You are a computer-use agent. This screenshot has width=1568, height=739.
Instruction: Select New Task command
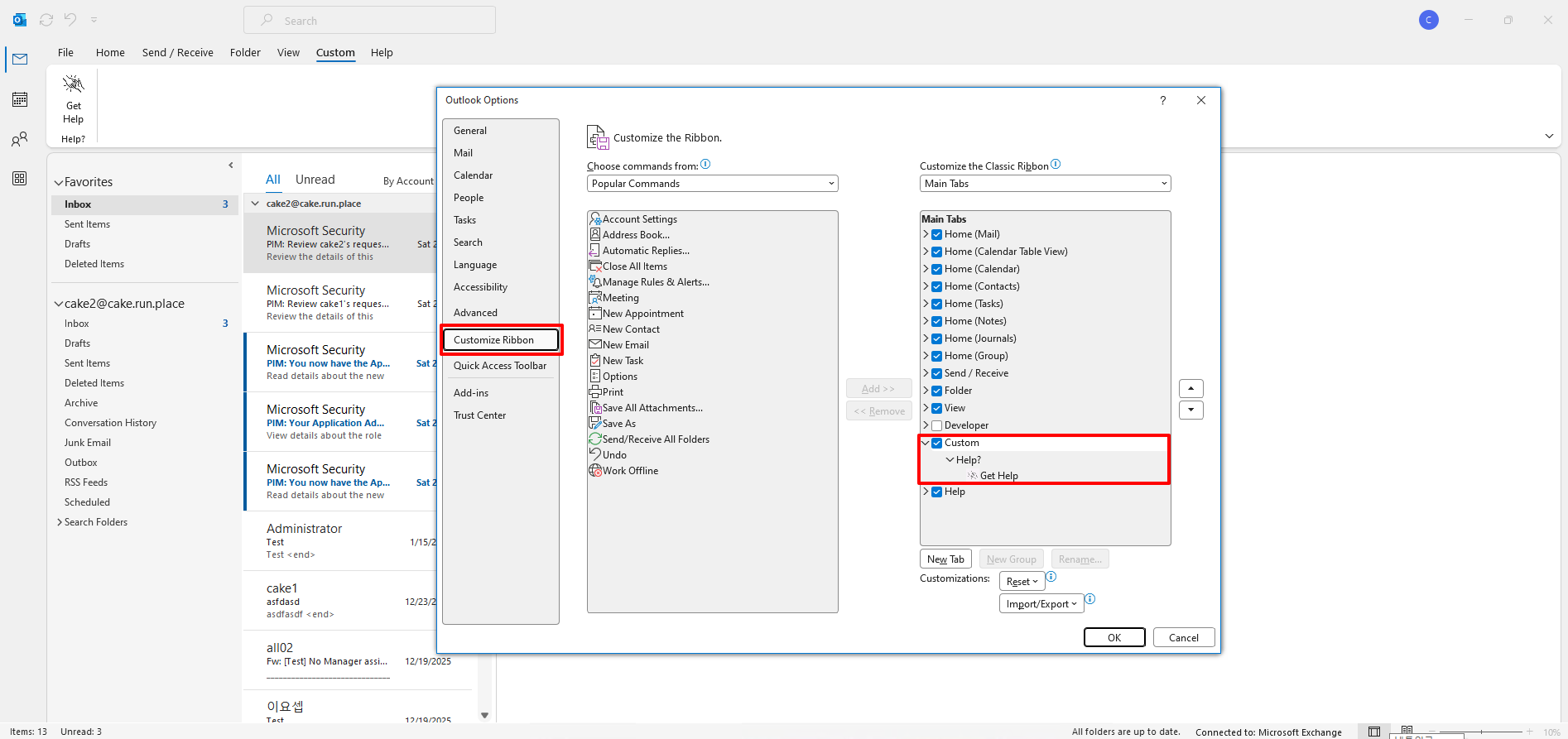click(x=616, y=361)
